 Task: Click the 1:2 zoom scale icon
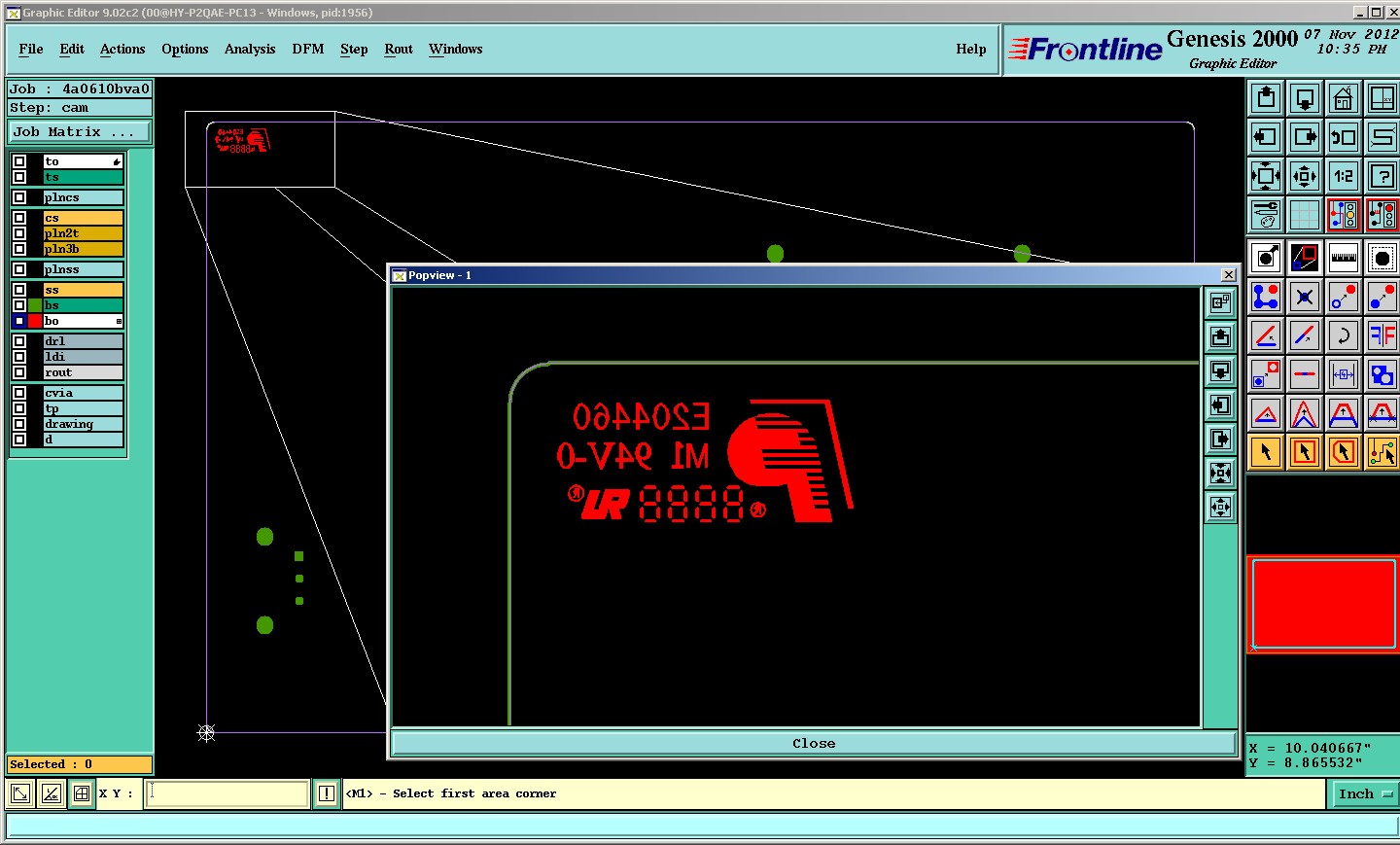point(1344,176)
